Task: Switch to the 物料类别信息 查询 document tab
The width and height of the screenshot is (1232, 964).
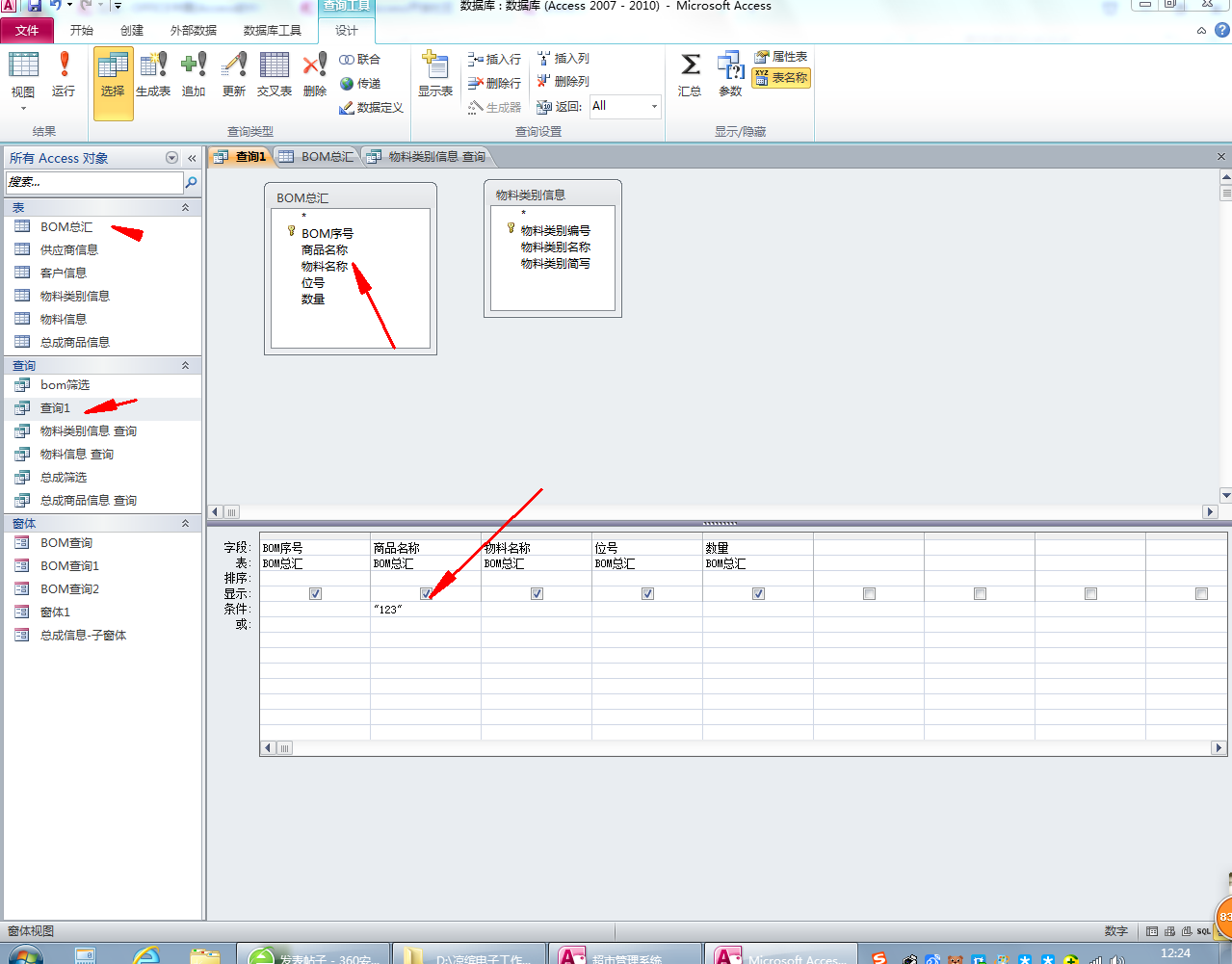Action: [x=427, y=156]
